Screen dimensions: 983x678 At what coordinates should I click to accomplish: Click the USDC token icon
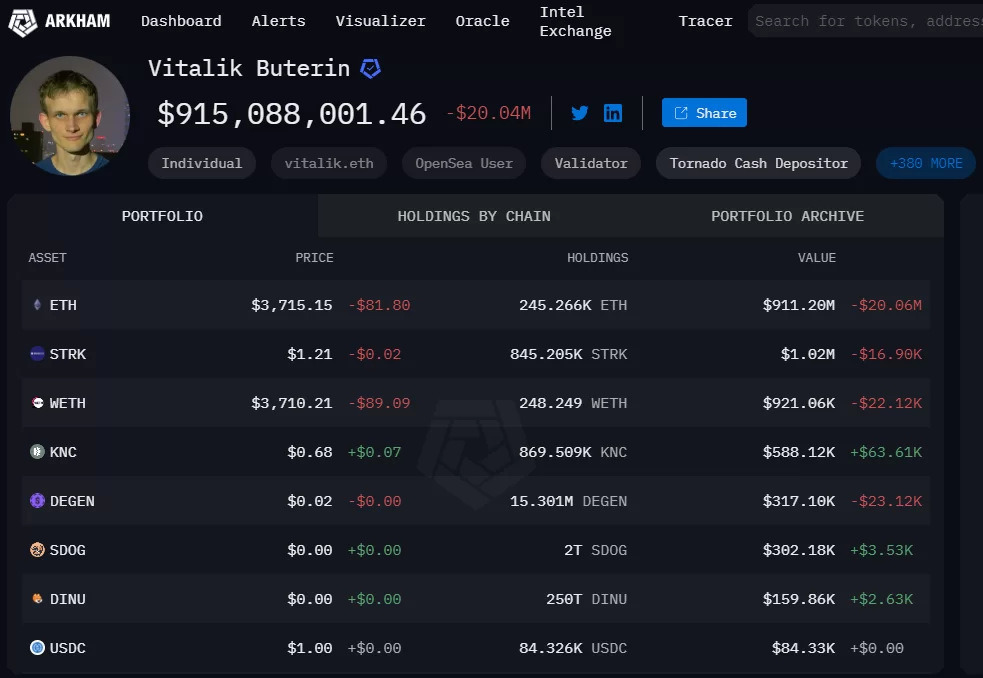(38, 648)
